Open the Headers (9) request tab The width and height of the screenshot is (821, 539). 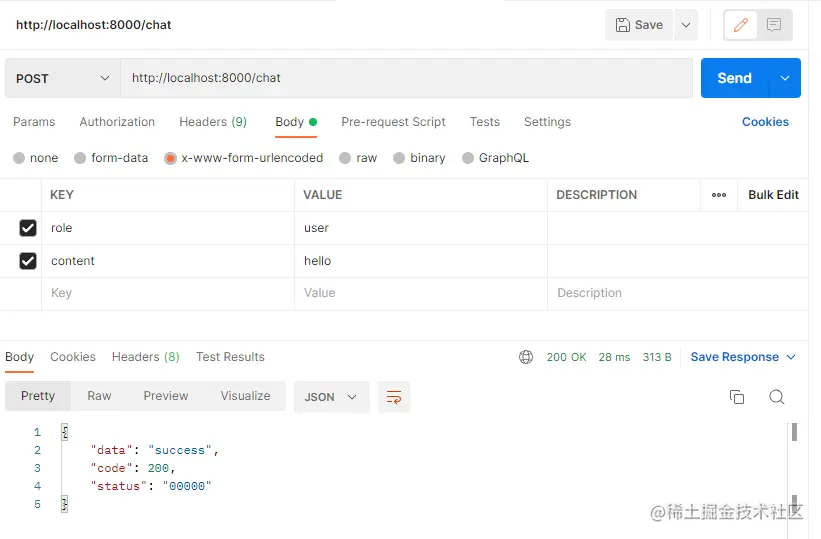coord(213,122)
